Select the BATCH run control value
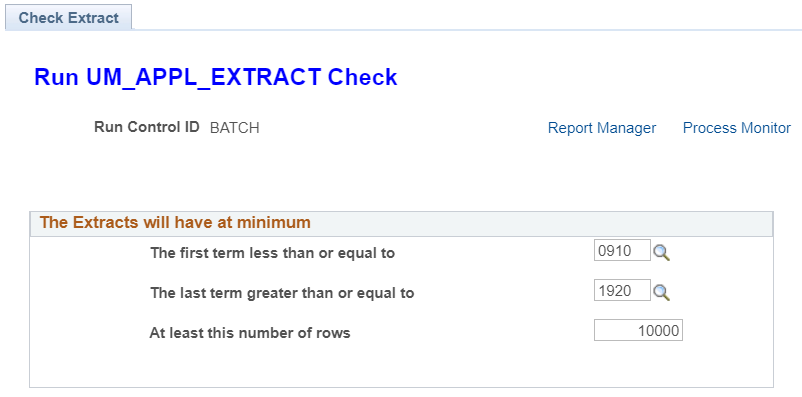802x397 pixels. 234,128
